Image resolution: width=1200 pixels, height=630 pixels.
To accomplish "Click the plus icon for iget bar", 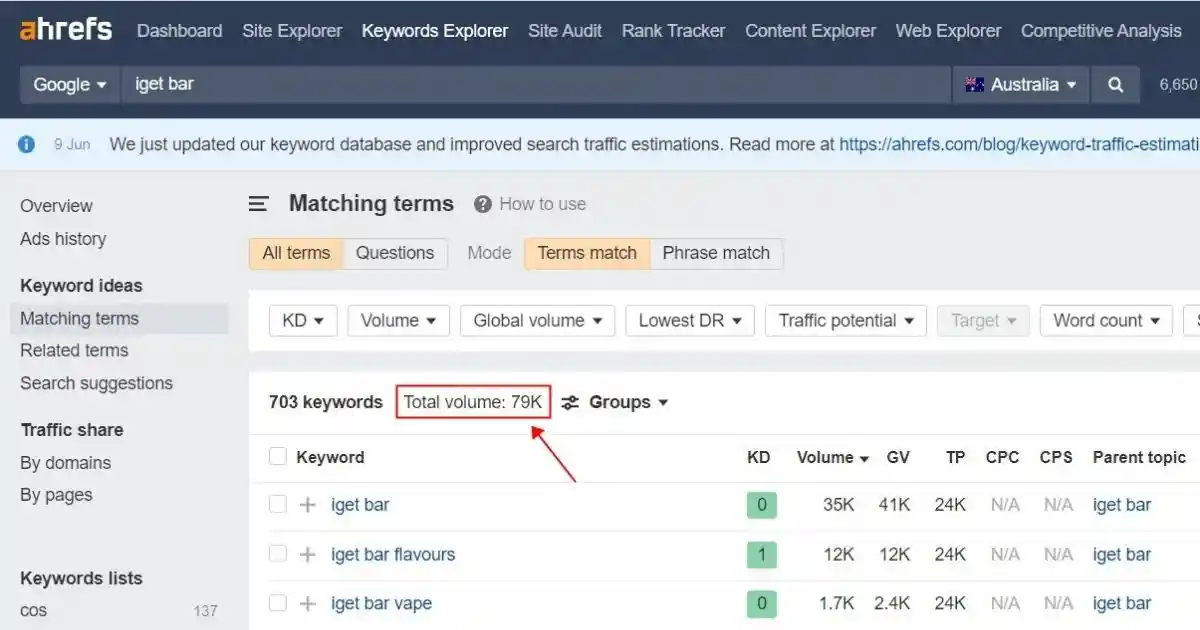I will pyautogui.click(x=308, y=505).
